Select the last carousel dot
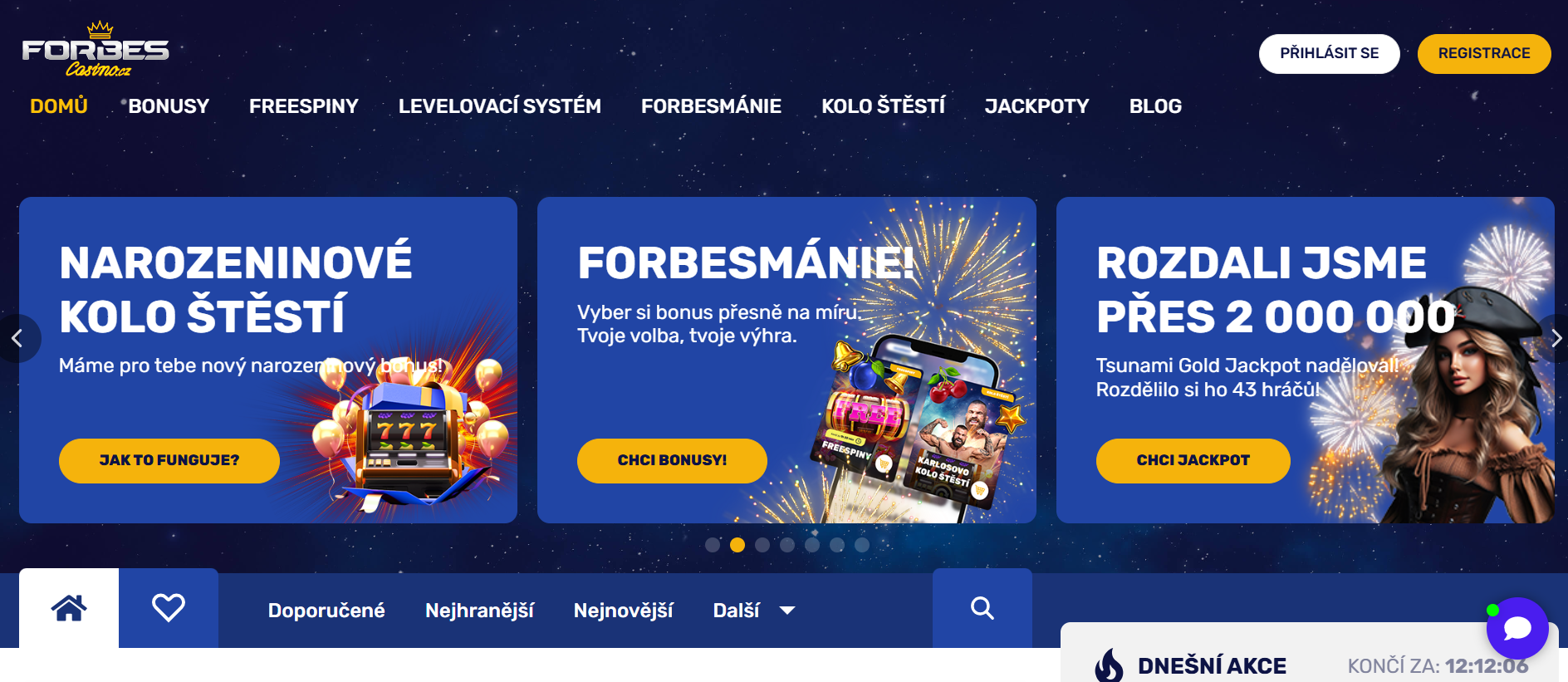This screenshot has width=1568, height=682. tap(862, 545)
